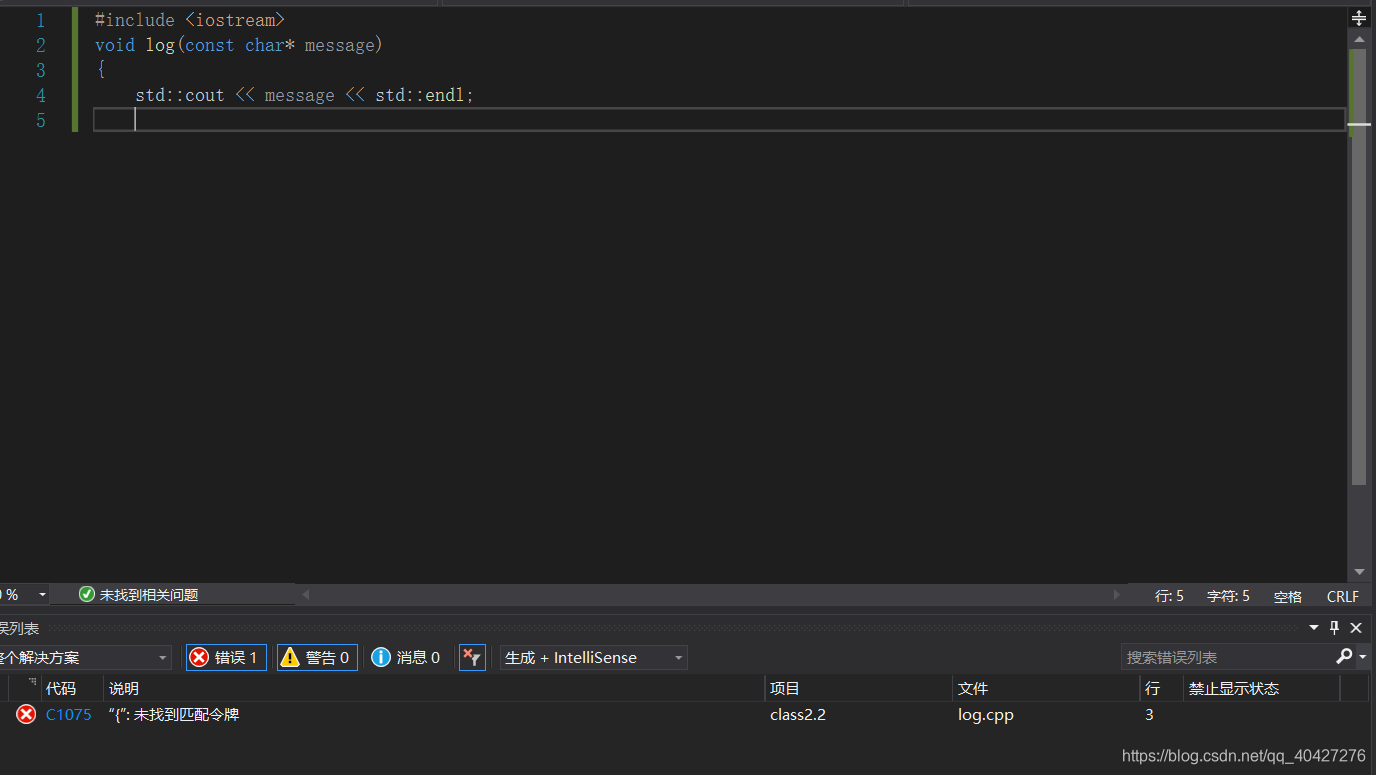Click the 行: 5 line indicator
The width and height of the screenshot is (1376, 775).
coord(1169,596)
